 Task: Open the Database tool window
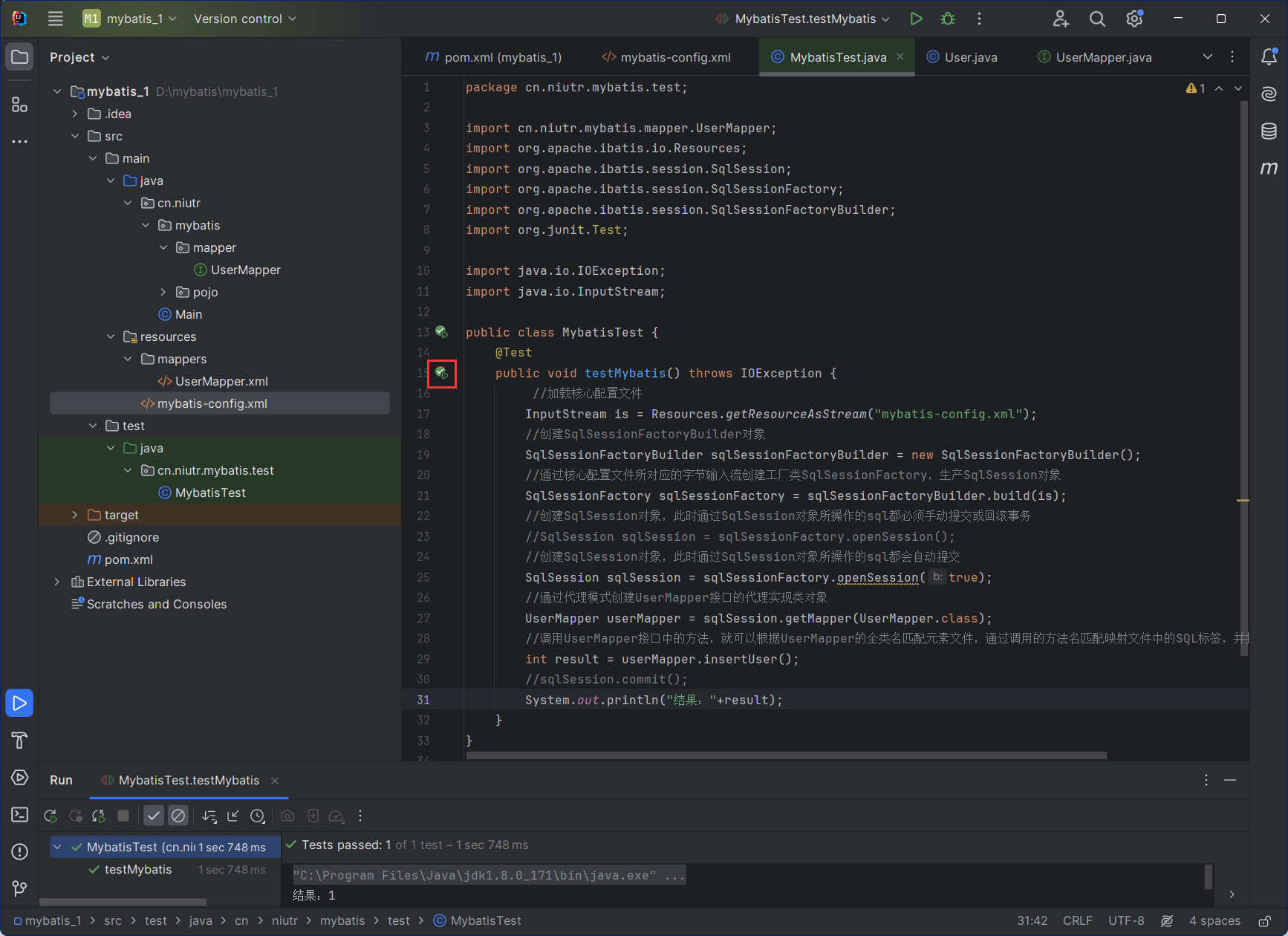(x=1269, y=131)
